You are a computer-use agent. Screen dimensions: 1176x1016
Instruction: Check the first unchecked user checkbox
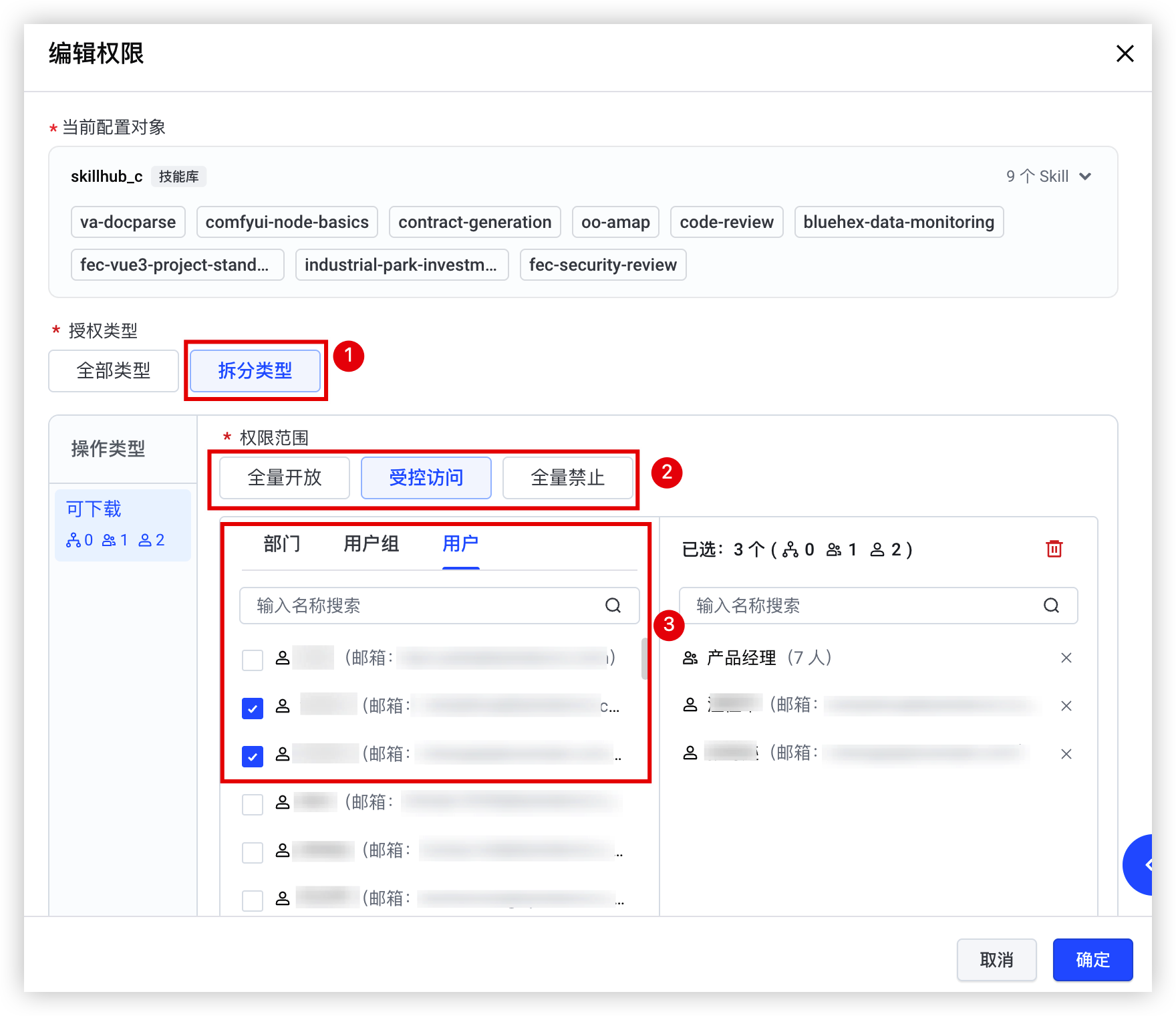tap(253, 660)
